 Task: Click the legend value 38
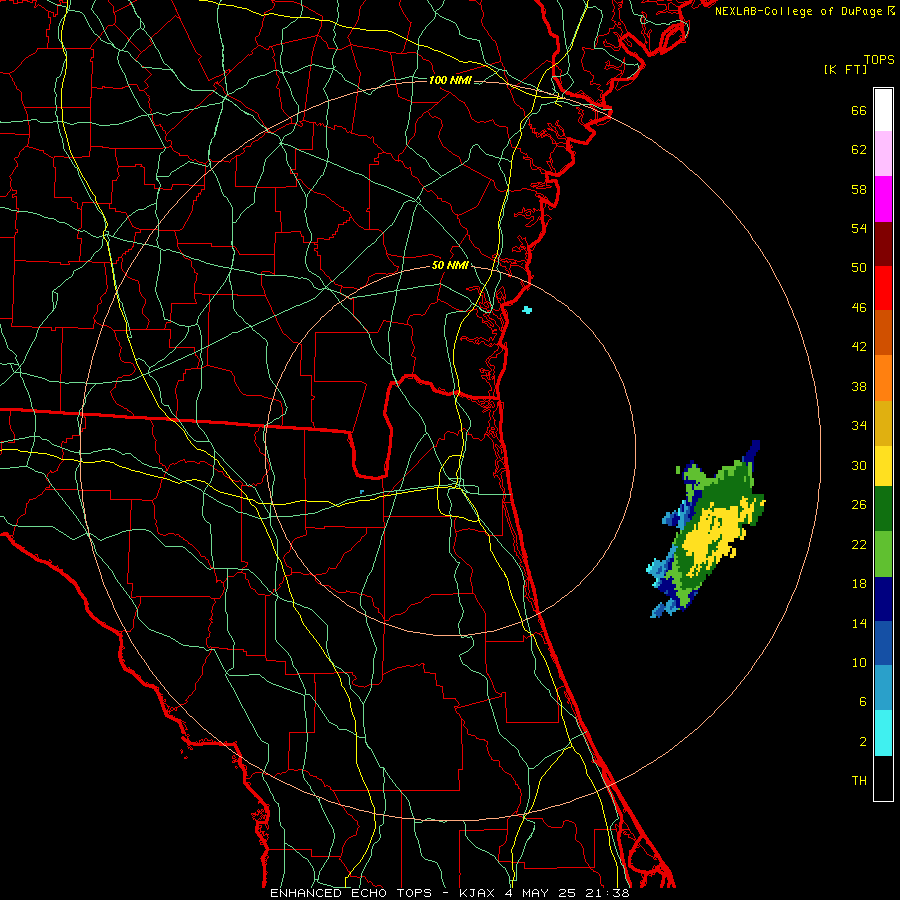pyautogui.click(x=859, y=386)
